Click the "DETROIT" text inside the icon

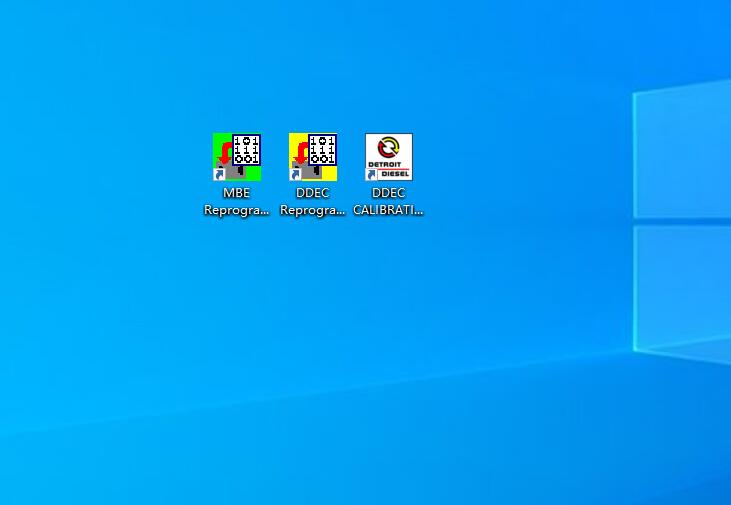click(x=384, y=164)
